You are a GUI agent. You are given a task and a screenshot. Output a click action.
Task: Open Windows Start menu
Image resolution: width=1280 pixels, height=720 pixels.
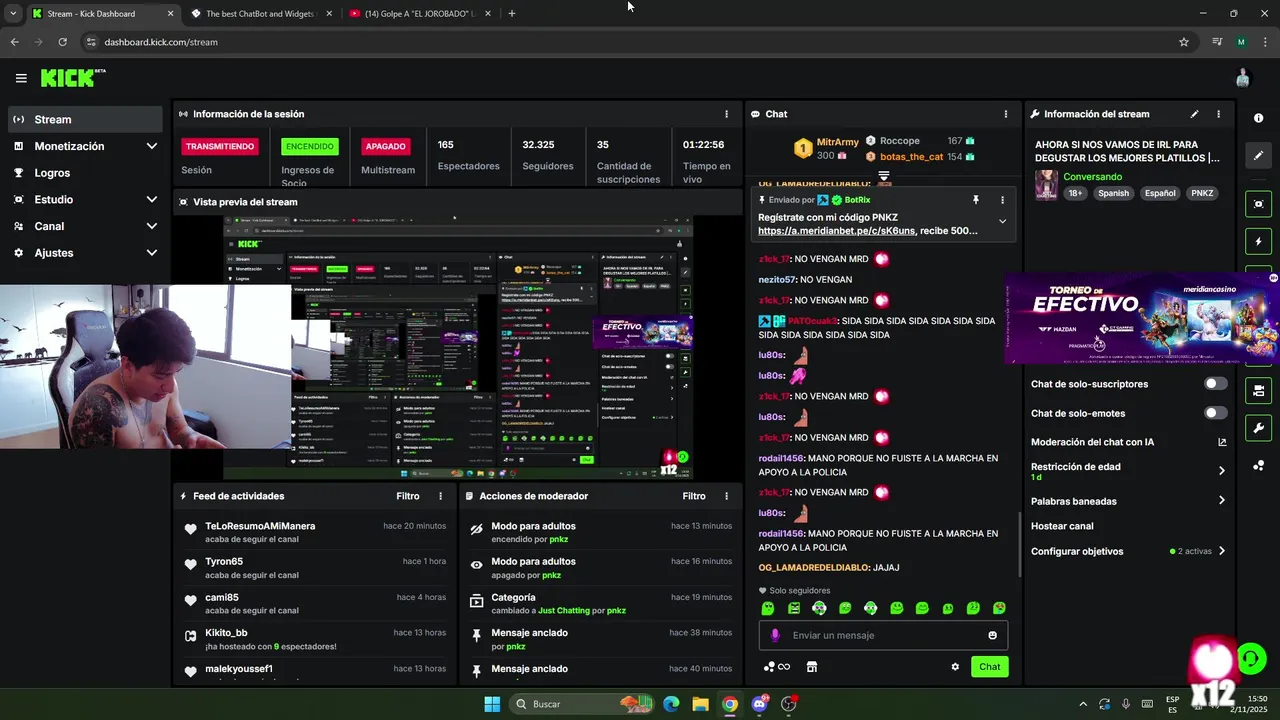tap(492, 704)
